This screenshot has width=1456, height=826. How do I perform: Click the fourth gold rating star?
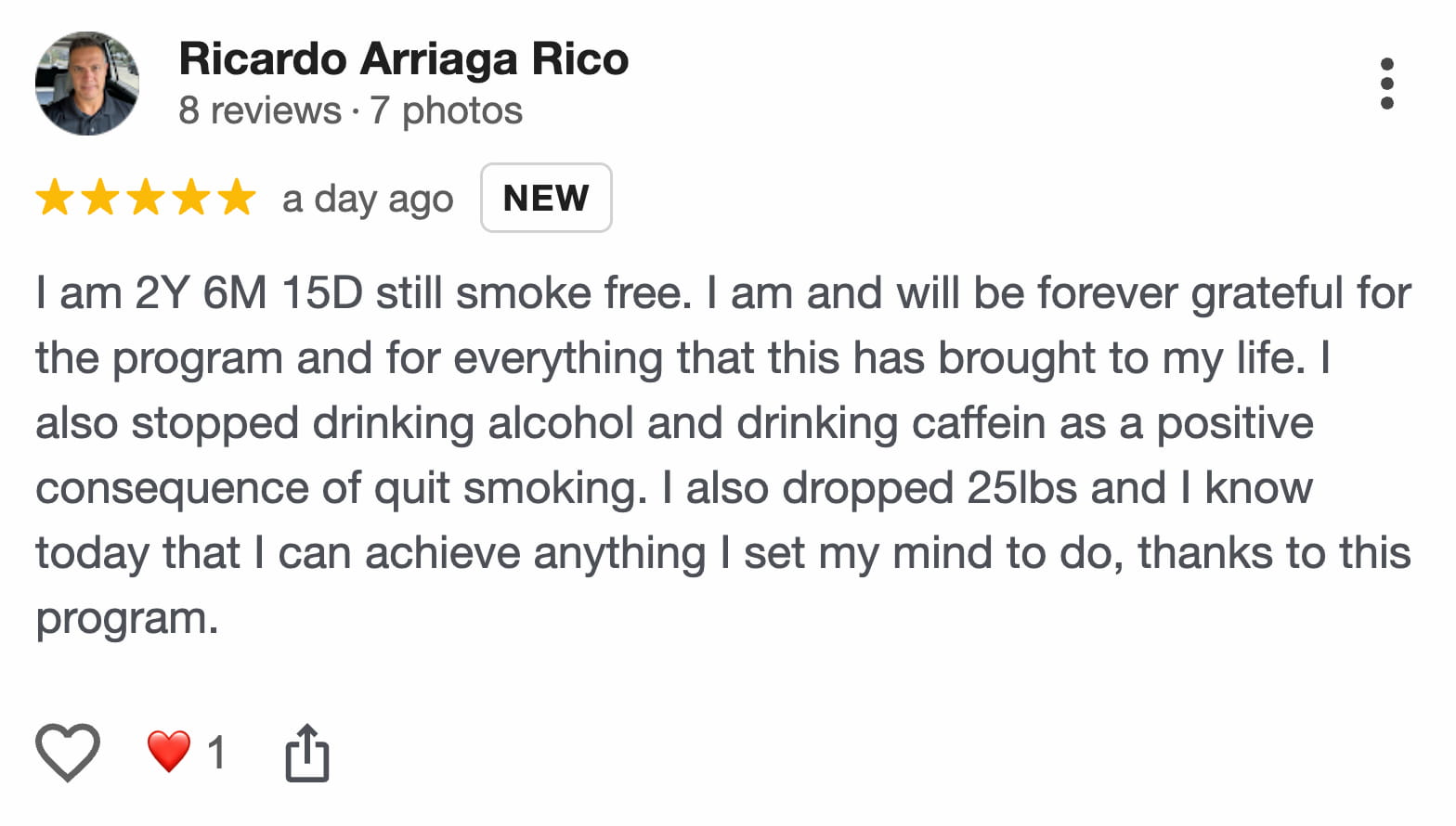pos(191,198)
